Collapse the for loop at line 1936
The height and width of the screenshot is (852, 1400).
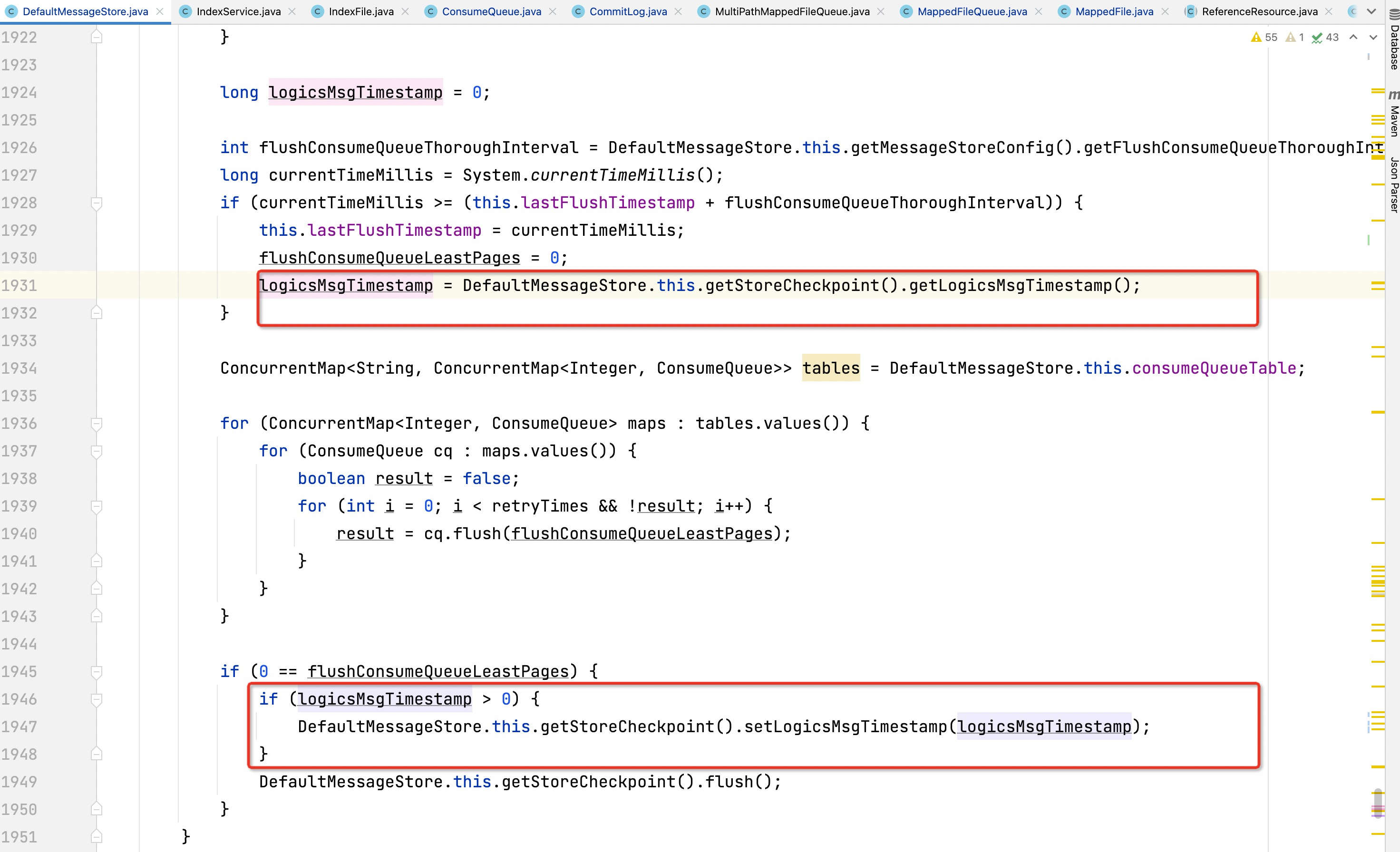97,423
